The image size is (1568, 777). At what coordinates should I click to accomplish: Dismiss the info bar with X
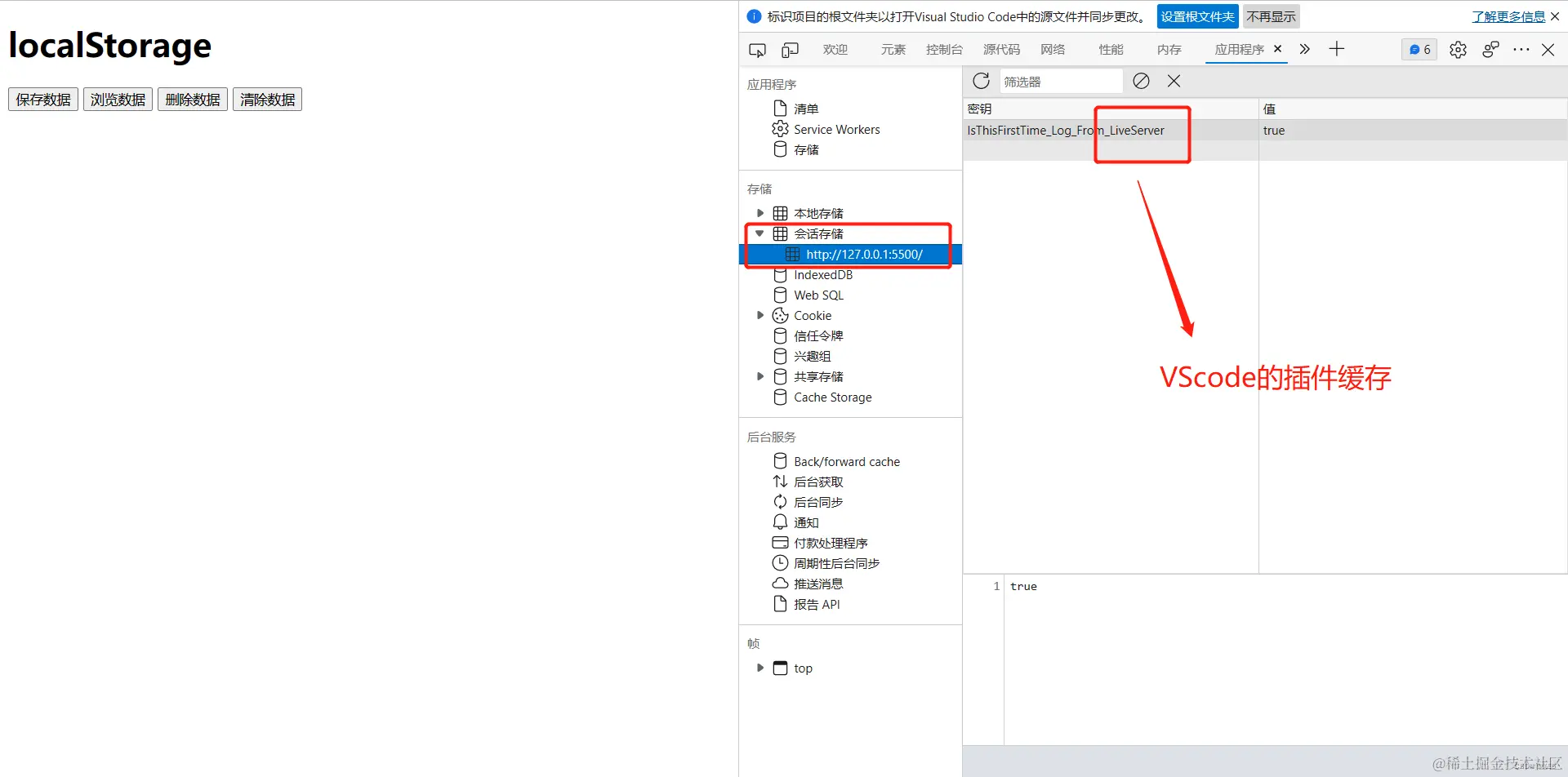tap(1555, 16)
